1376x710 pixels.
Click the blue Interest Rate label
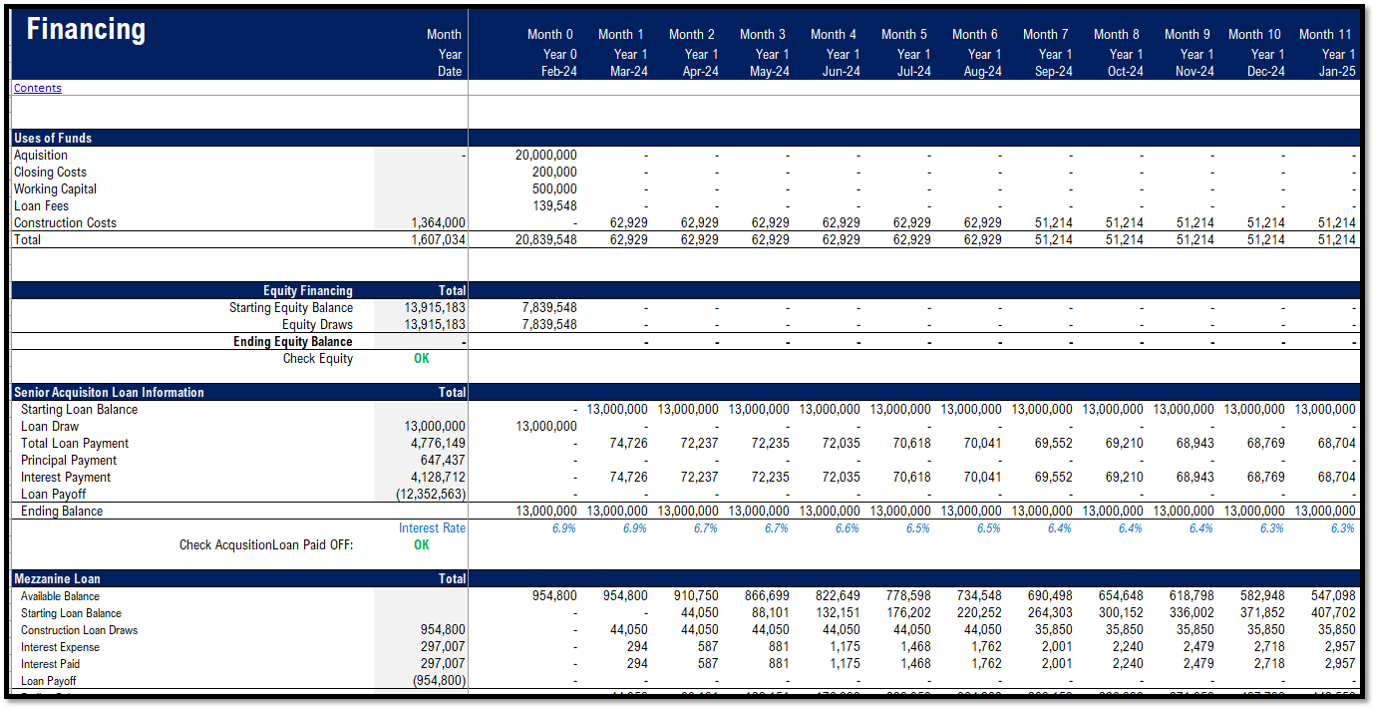432,528
